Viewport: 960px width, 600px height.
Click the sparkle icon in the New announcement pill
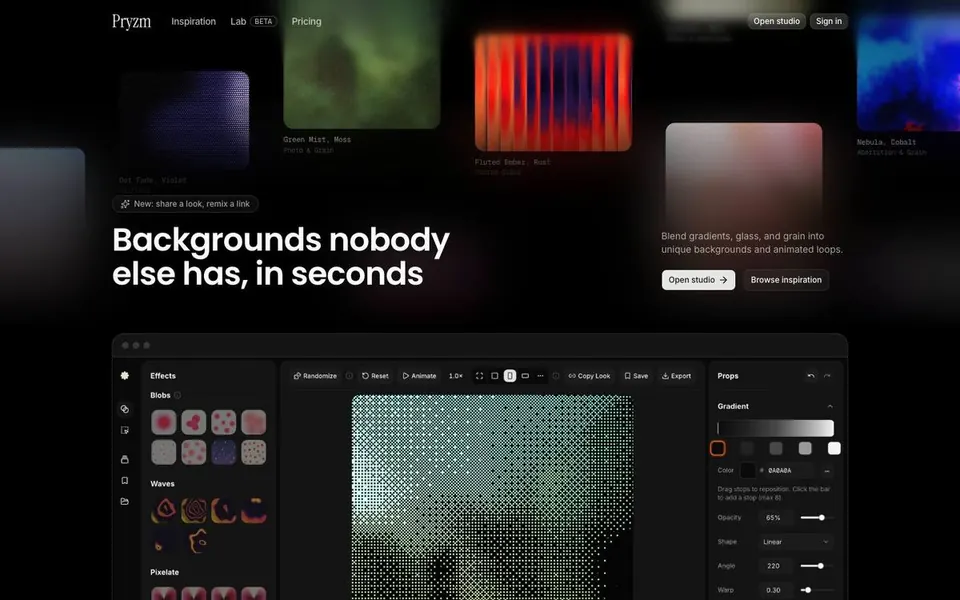tap(125, 204)
